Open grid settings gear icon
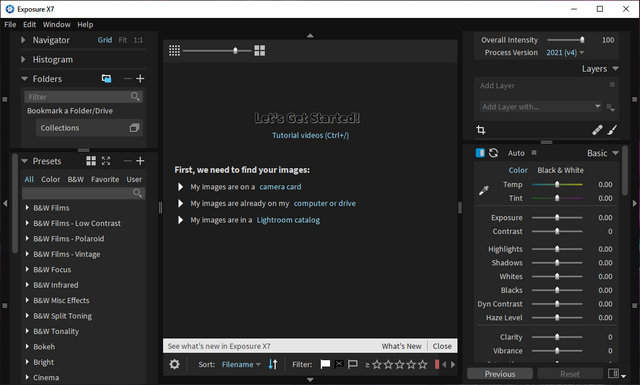The width and height of the screenshot is (640, 385). pyautogui.click(x=174, y=364)
